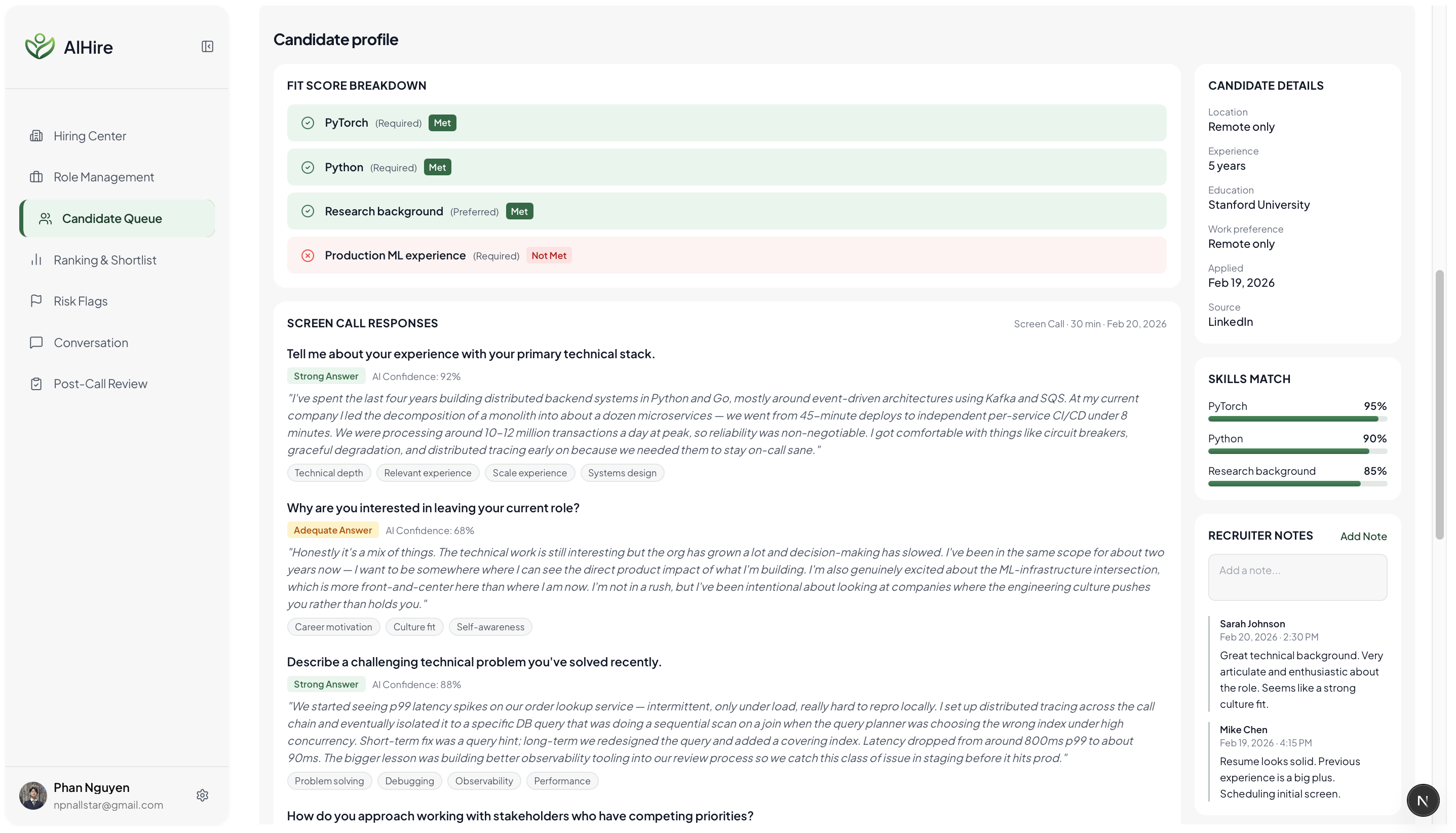The image size is (1456, 833).
Task: Open the Conversation section
Action: click(90, 342)
